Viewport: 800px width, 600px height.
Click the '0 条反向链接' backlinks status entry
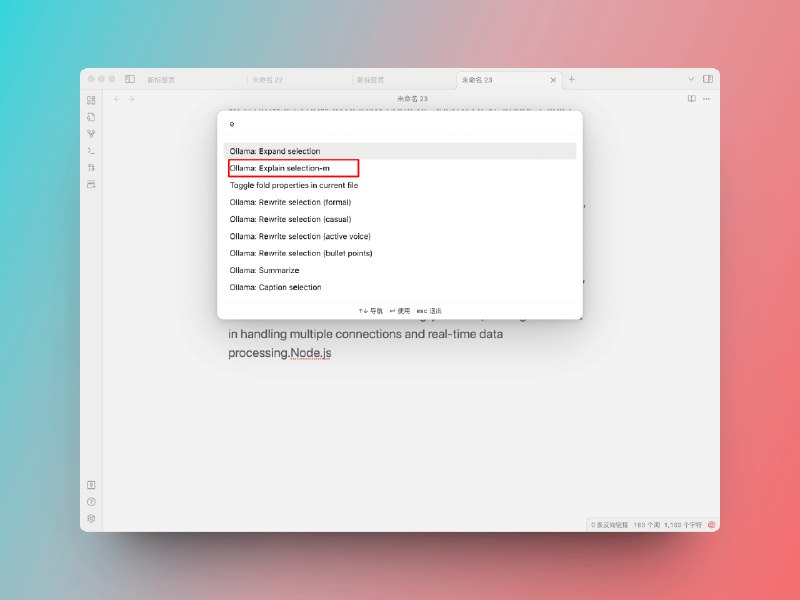coord(609,524)
